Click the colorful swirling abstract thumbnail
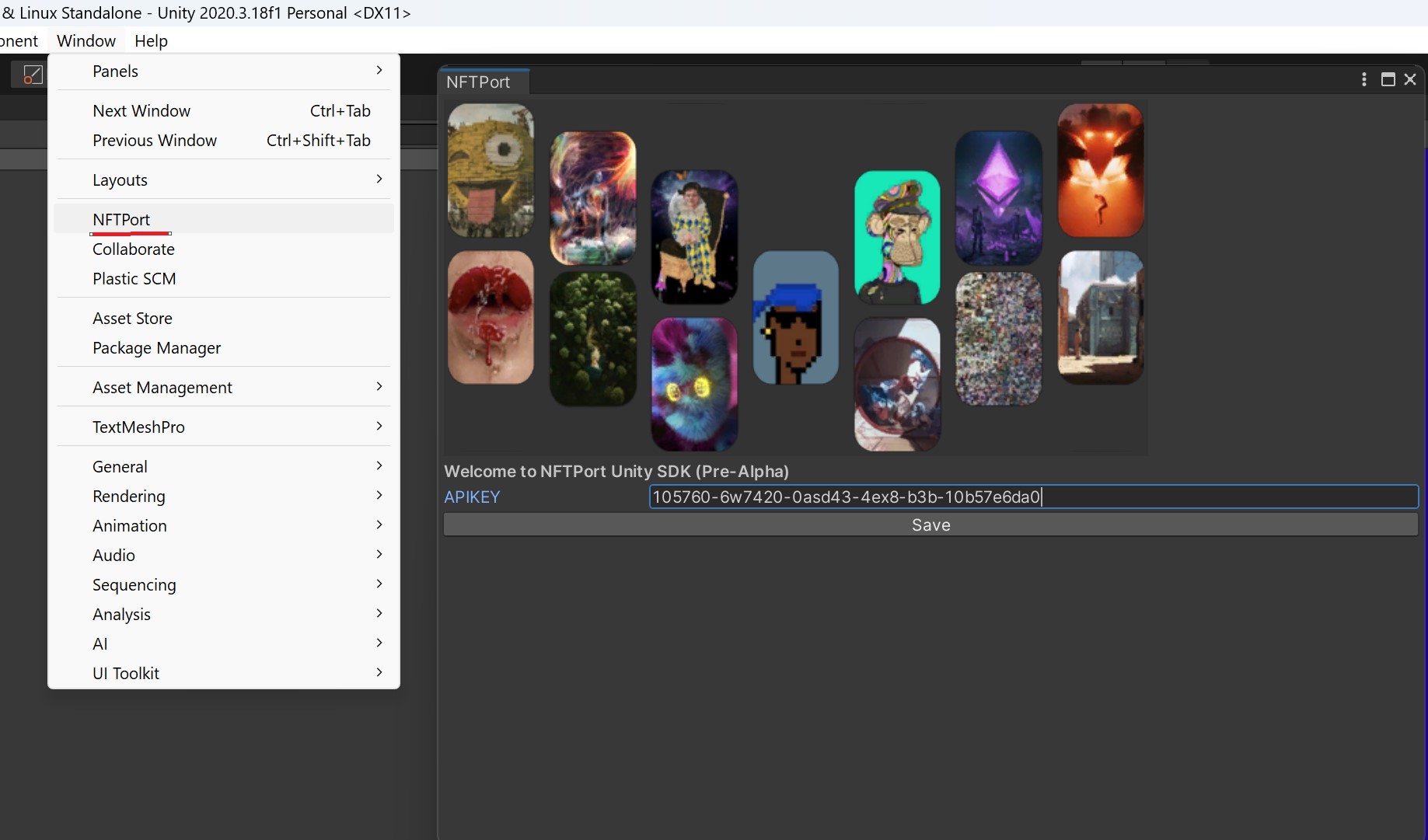 click(593, 197)
